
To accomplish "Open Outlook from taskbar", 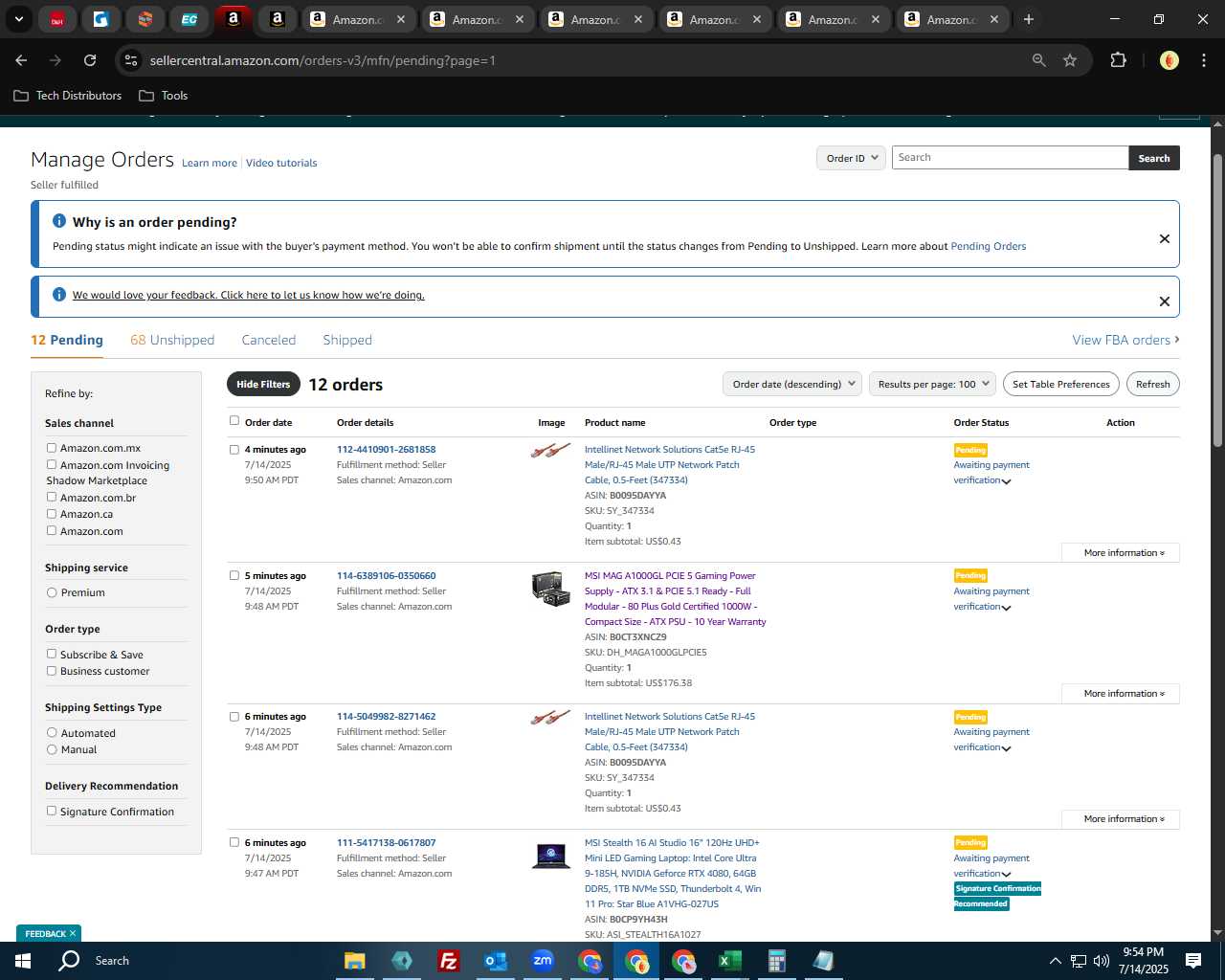I will click(495, 961).
